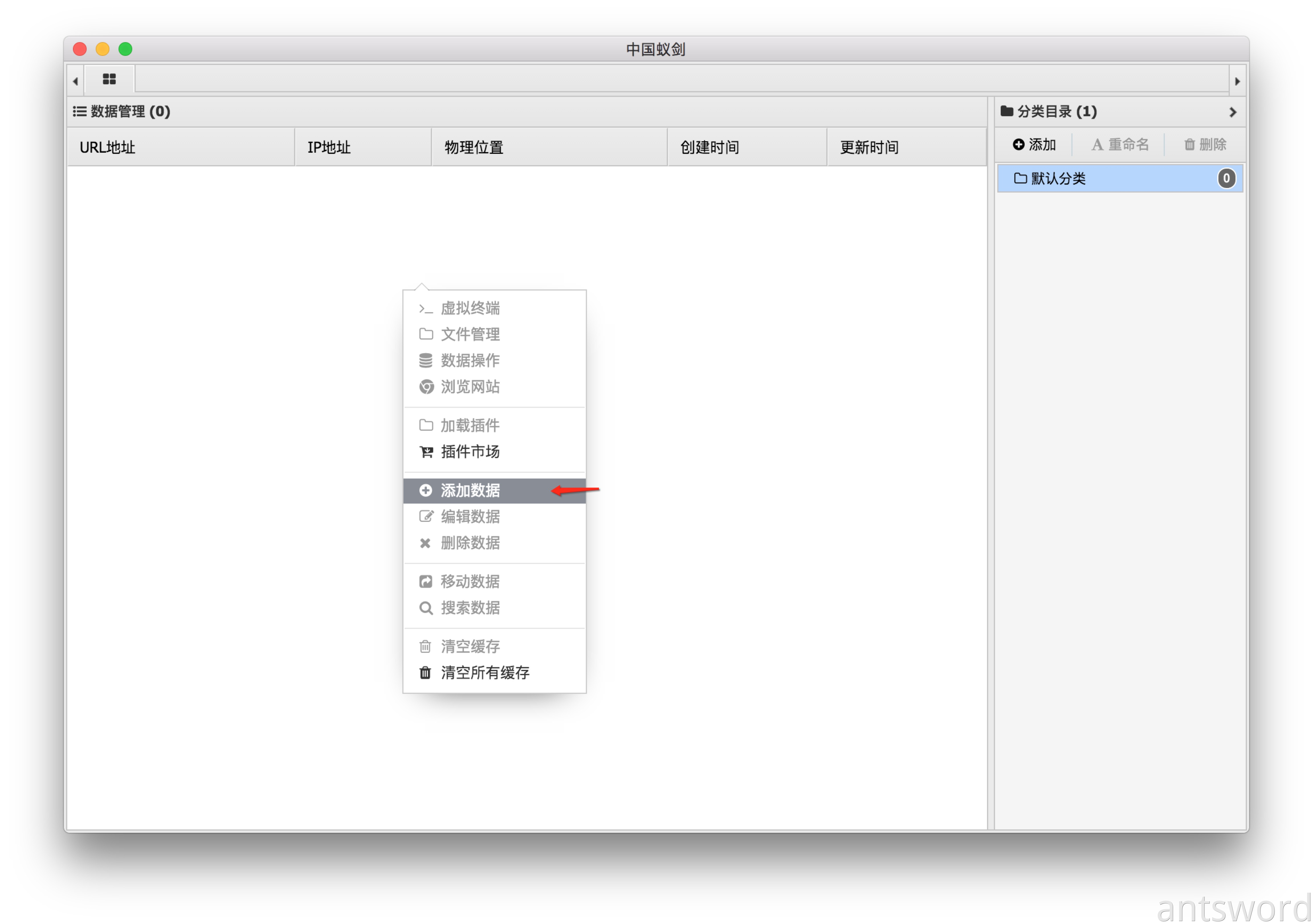Click the shopping cart icon for 插件市场

[x=426, y=452]
